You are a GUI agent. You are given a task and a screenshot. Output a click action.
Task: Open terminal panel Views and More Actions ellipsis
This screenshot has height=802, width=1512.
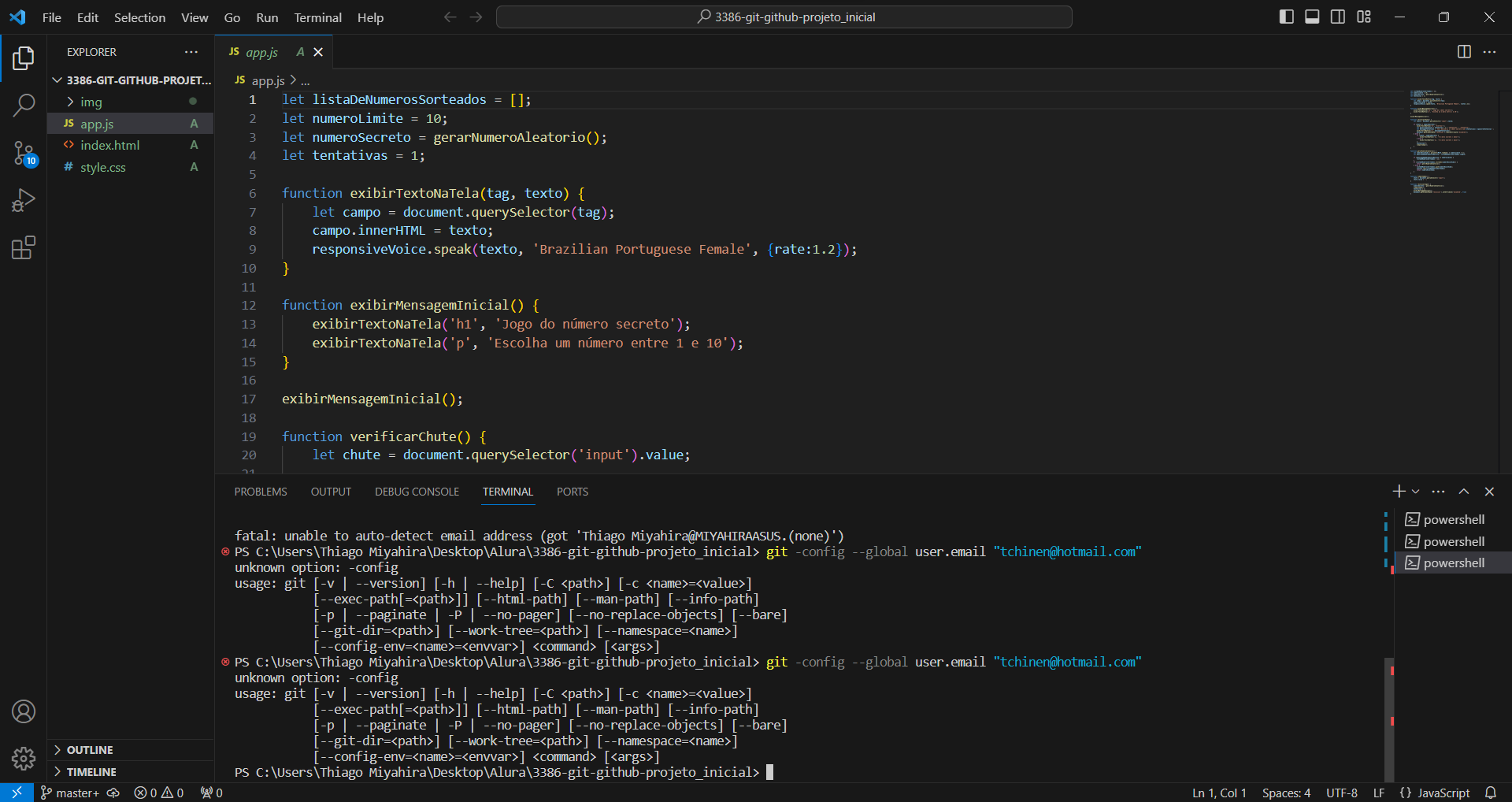pyautogui.click(x=1438, y=492)
